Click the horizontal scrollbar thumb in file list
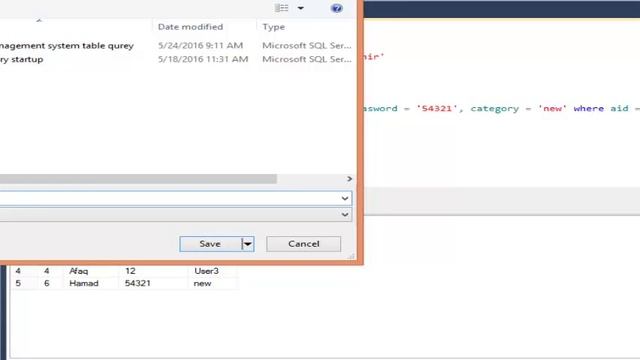Screen dimensions: 640x360 [x=138, y=179]
